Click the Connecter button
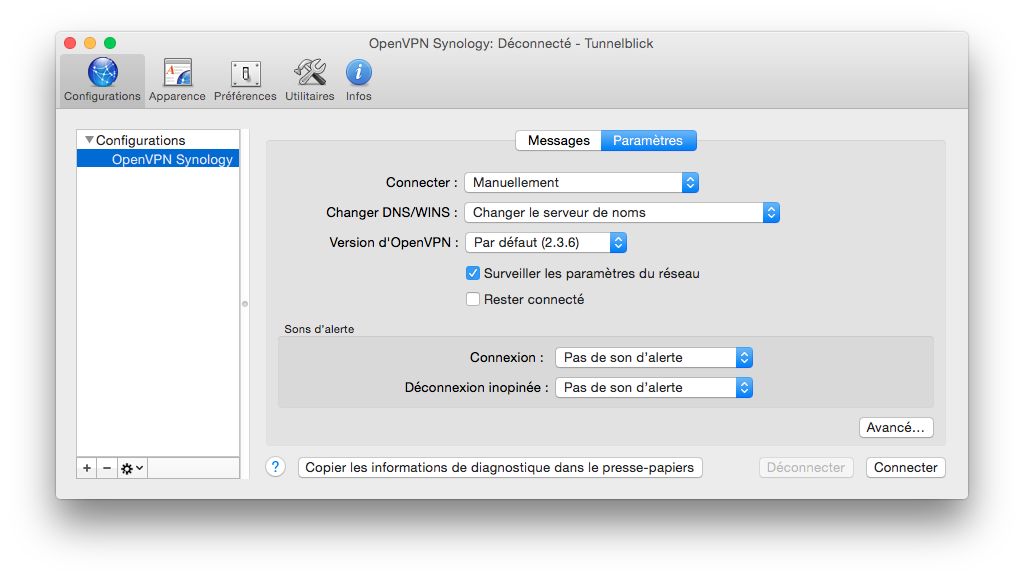Viewport: 1024px width, 579px height. coord(906,467)
